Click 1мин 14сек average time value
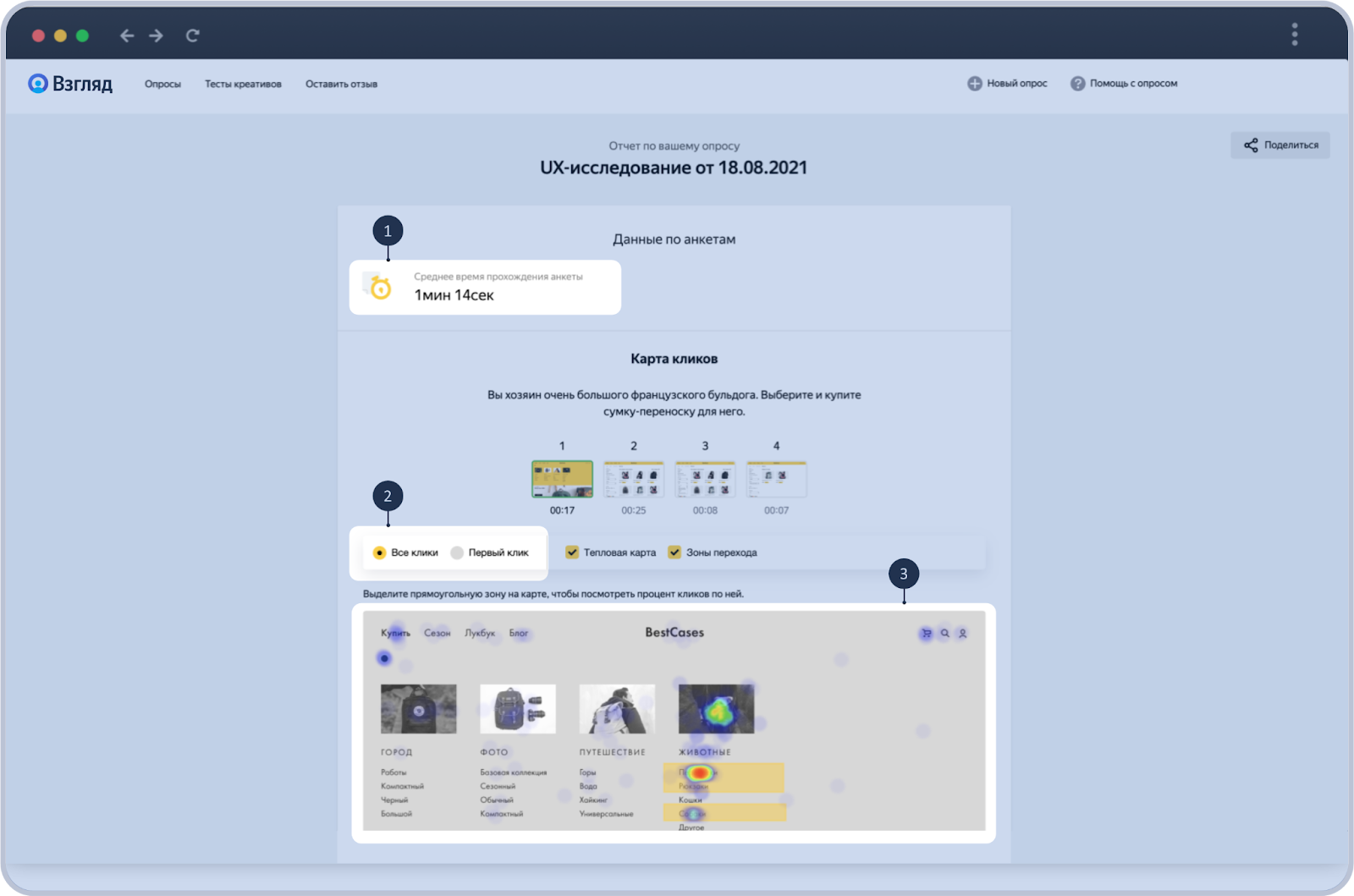 pyautogui.click(x=454, y=295)
